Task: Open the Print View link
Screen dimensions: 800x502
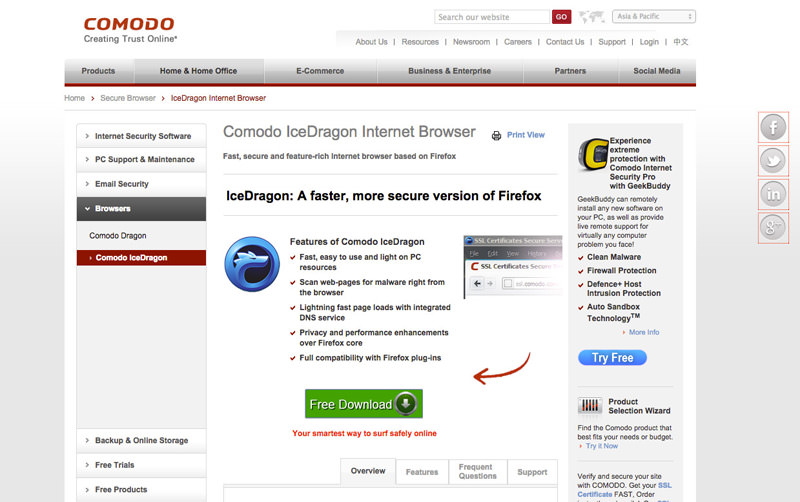Action: [x=526, y=135]
